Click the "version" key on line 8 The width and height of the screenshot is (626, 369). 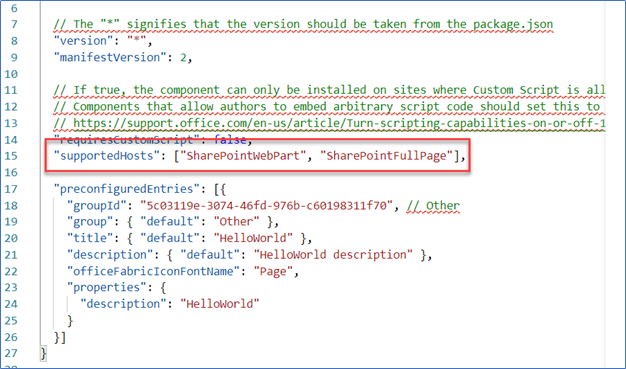(83, 41)
